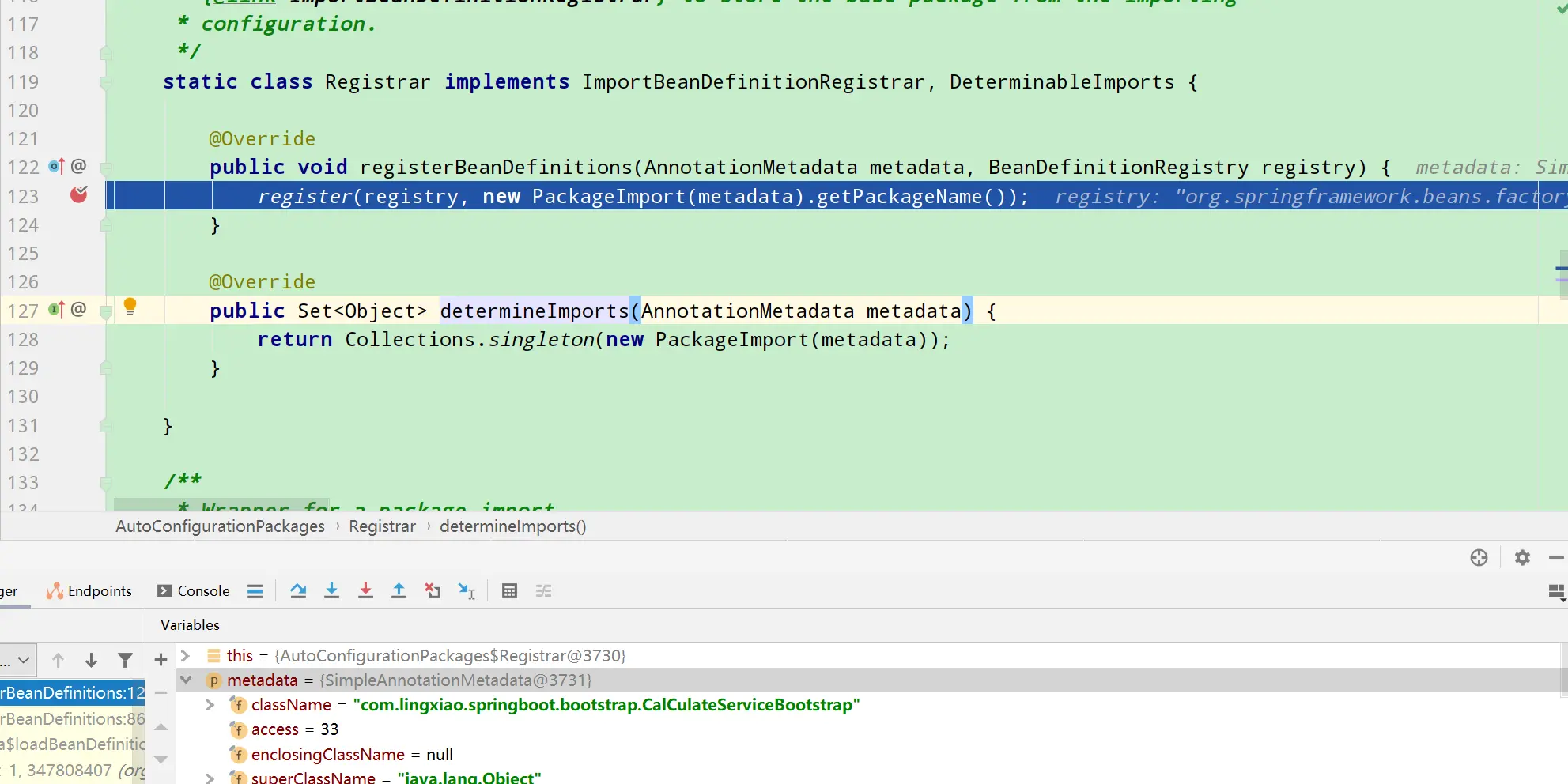Click the AutoConfigurationPackages breadcrumb

pyautogui.click(x=220, y=526)
